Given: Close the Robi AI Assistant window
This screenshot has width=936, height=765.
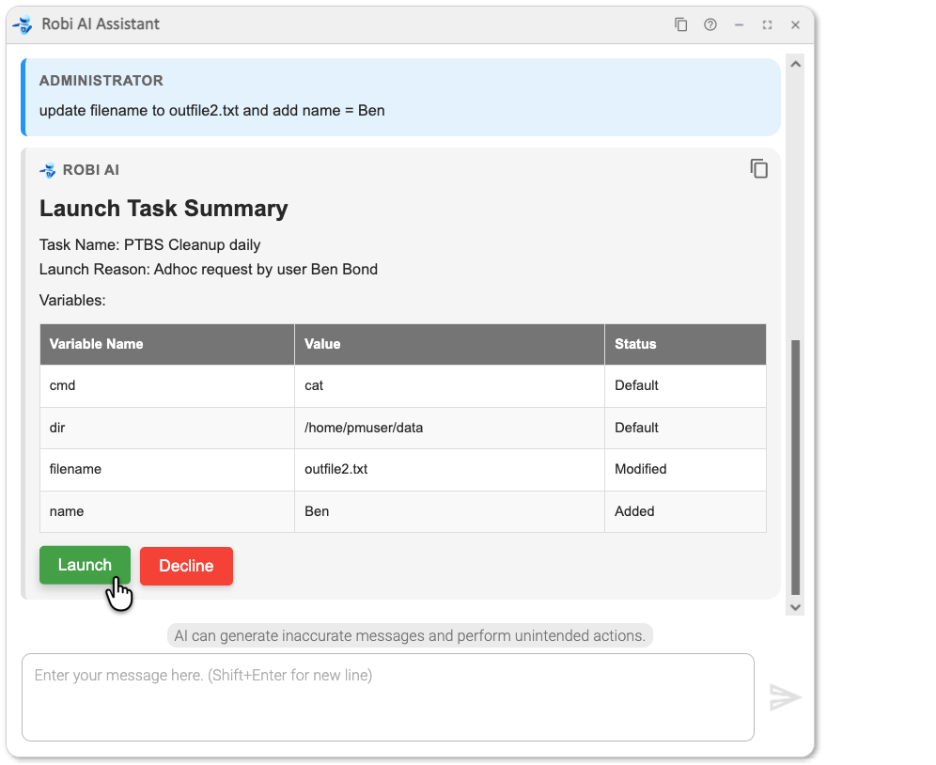Looking at the screenshot, I should click(x=796, y=25).
